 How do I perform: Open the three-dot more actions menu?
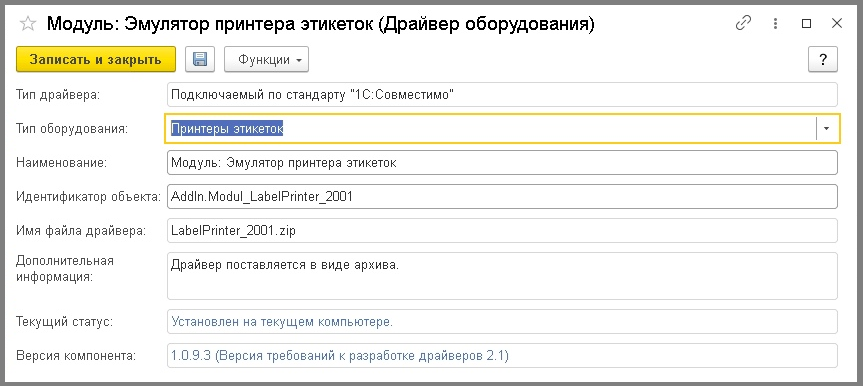(775, 24)
